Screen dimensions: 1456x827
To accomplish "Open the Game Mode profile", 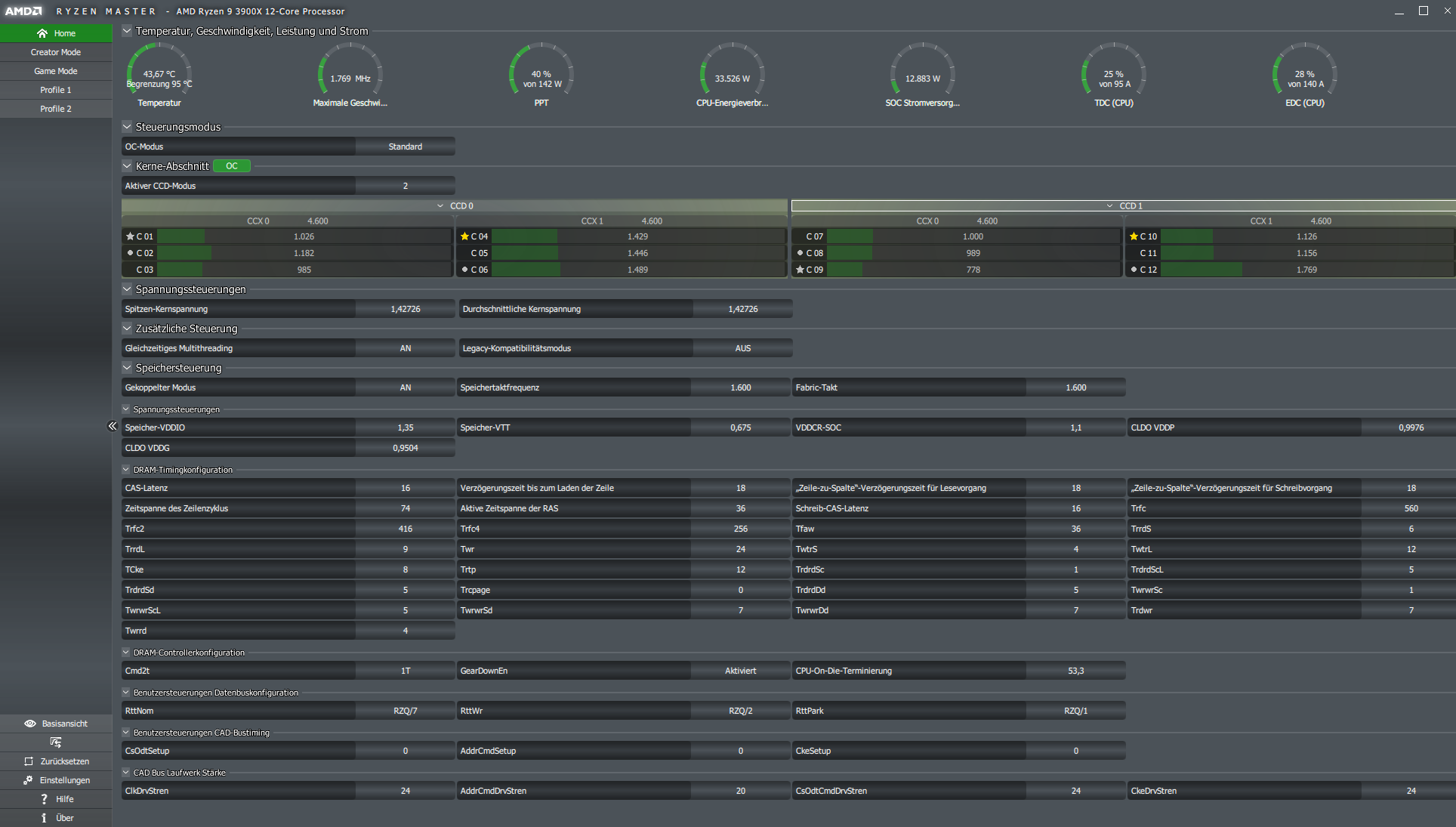I will click(x=56, y=71).
